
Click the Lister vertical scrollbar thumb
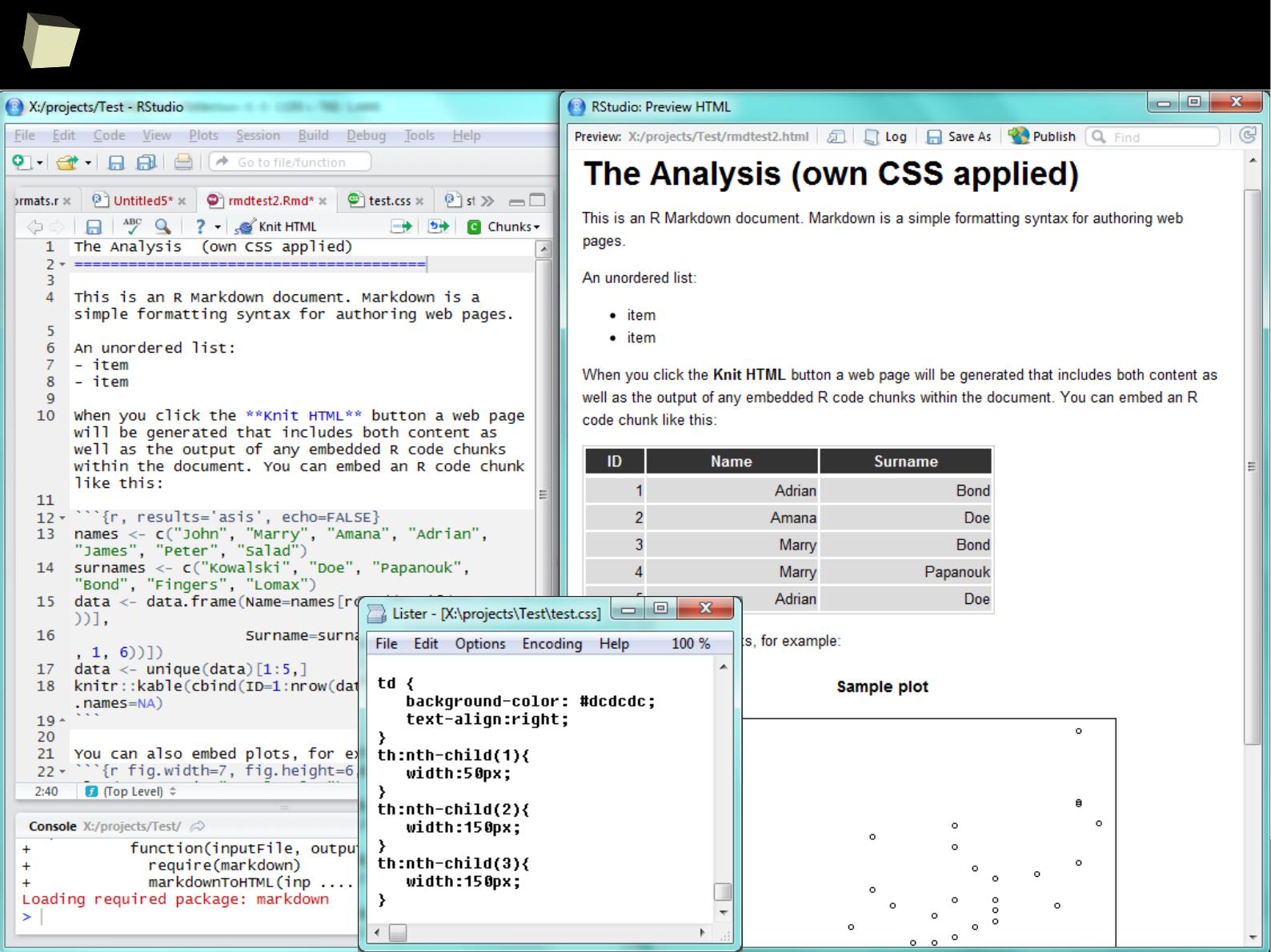tap(723, 891)
